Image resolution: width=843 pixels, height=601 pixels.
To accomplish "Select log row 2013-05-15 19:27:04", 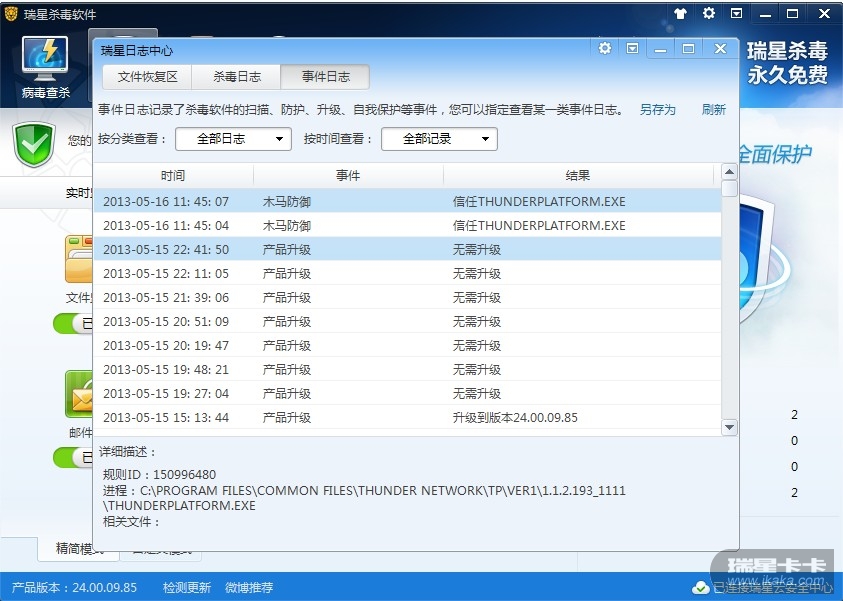I will tap(408, 393).
